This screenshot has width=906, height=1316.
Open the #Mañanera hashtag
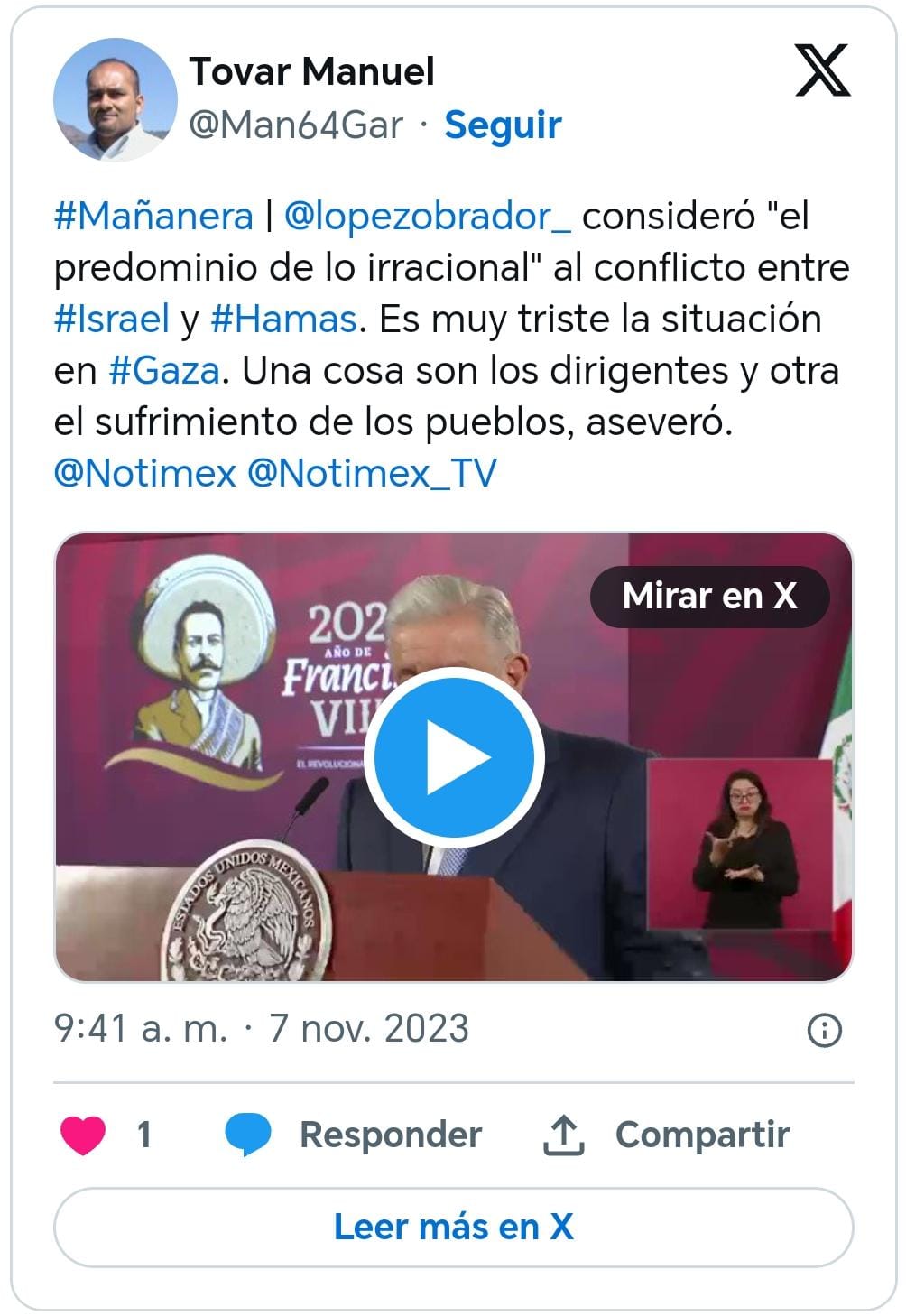(x=153, y=216)
